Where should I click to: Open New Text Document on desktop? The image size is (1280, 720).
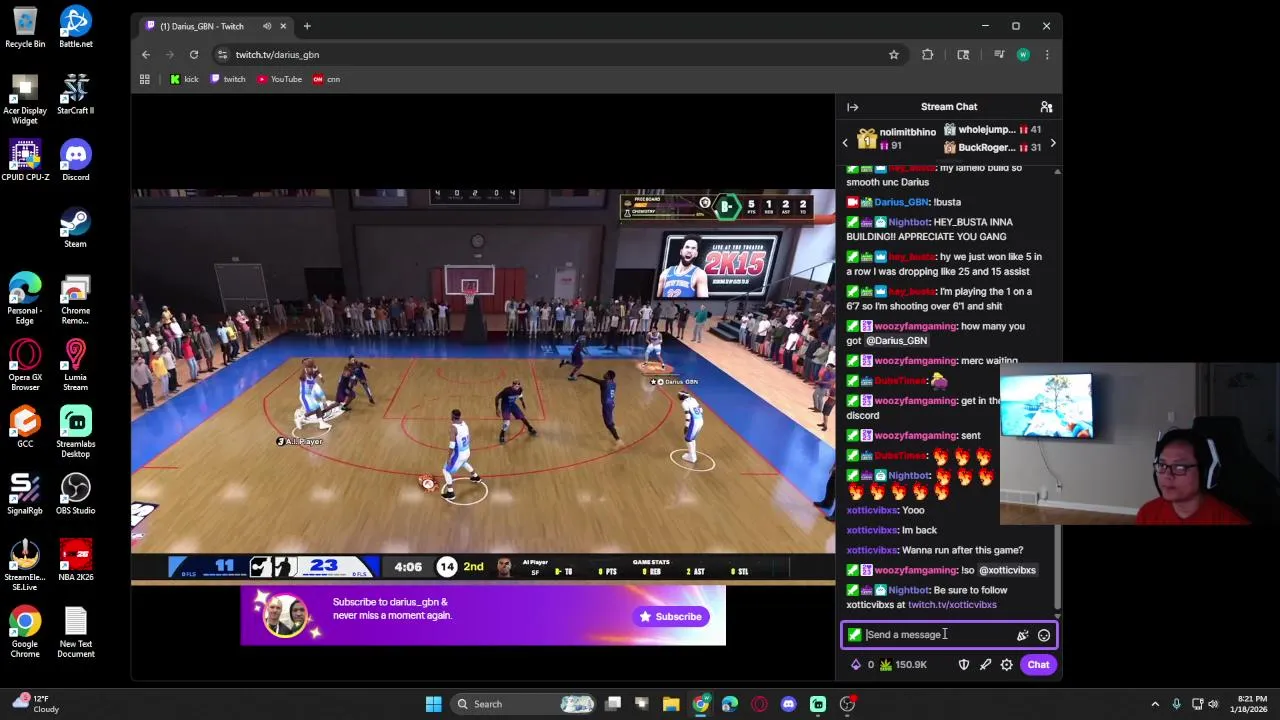tap(75, 632)
